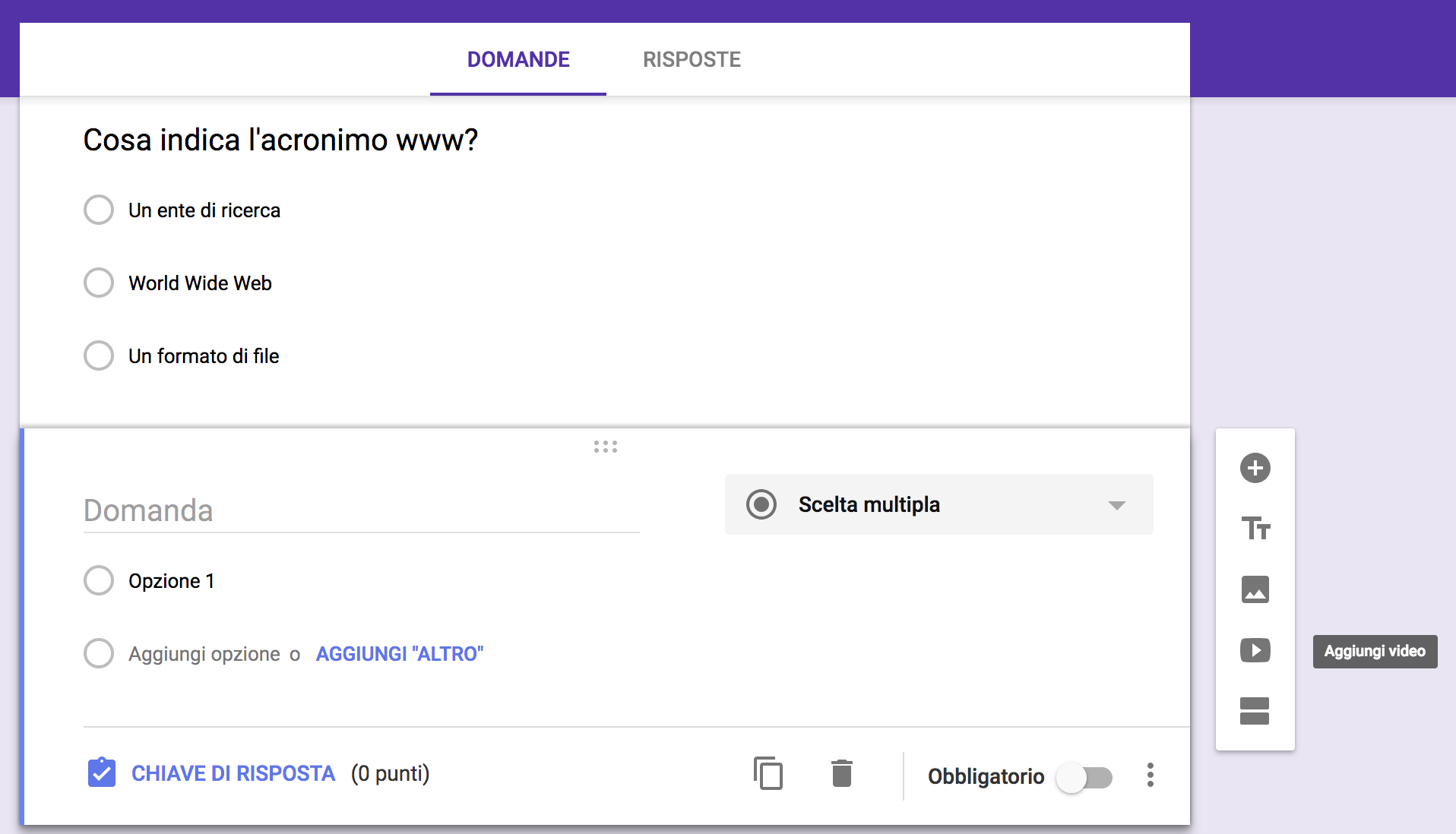Grab the question drag handle dots
Viewport: 1456px width, 834px height.
tap(606, 447)
